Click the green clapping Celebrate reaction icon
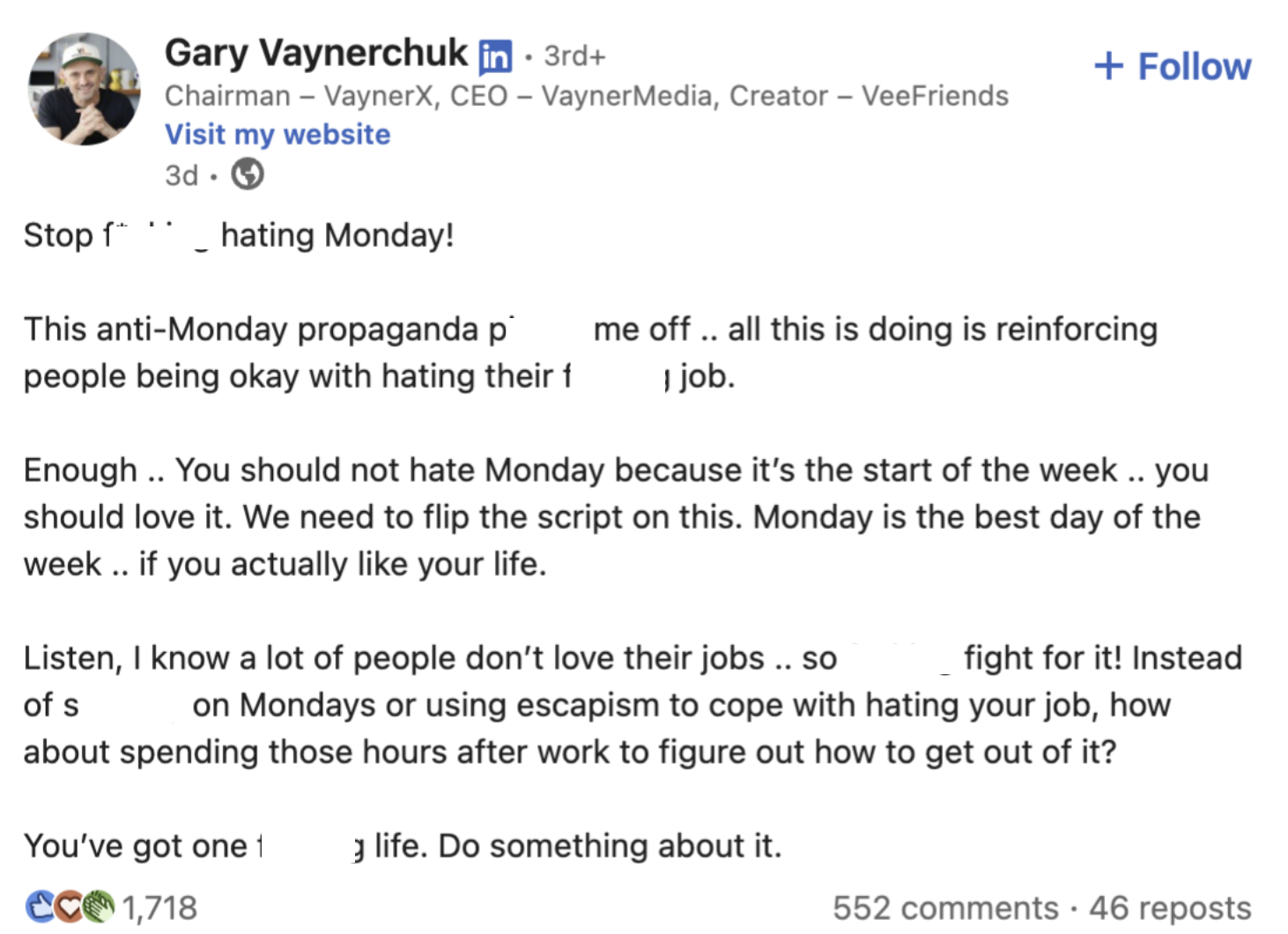Image resolution: width=1288 pixels, height=934 pixels. pos(99,907)
